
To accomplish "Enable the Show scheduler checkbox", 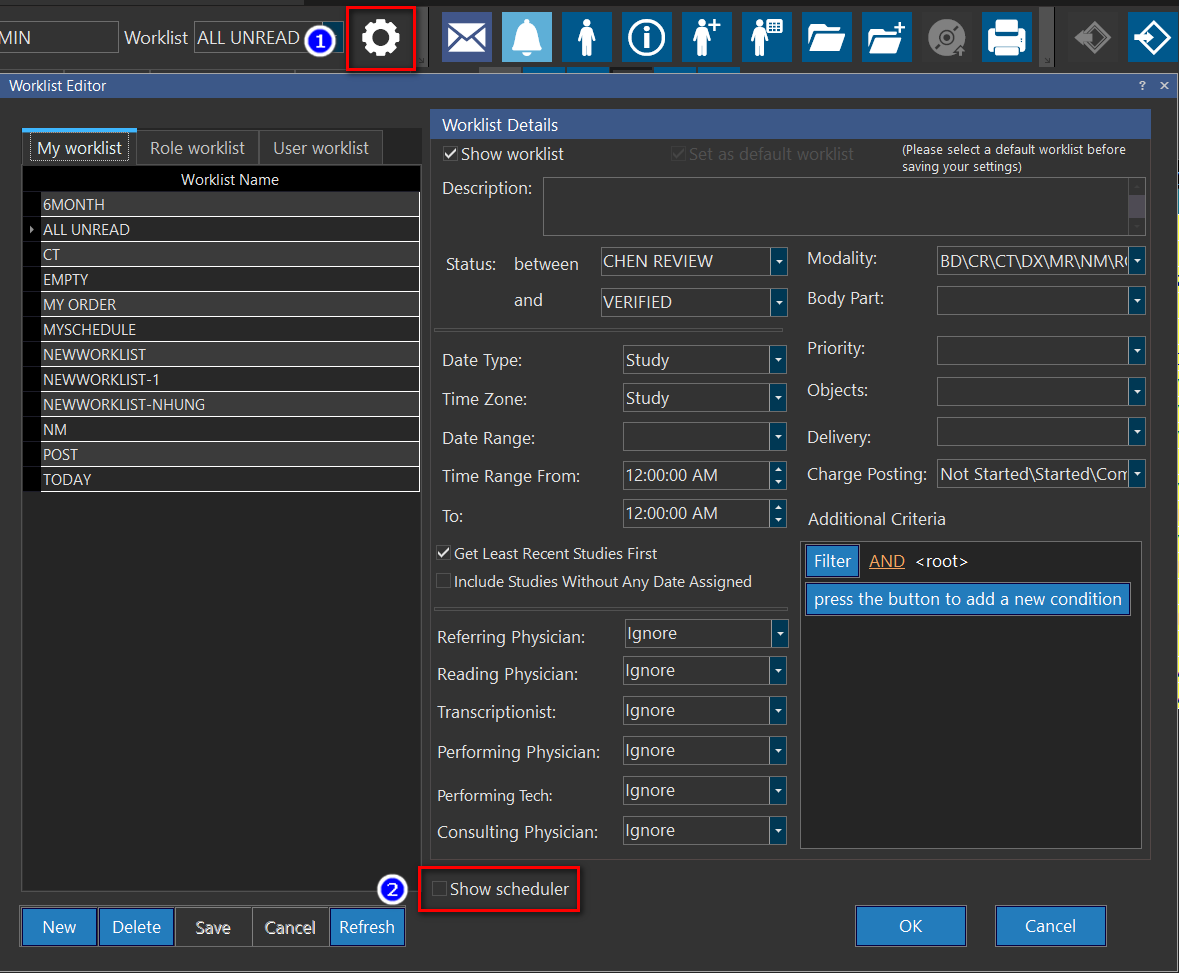I will point(439,889).
